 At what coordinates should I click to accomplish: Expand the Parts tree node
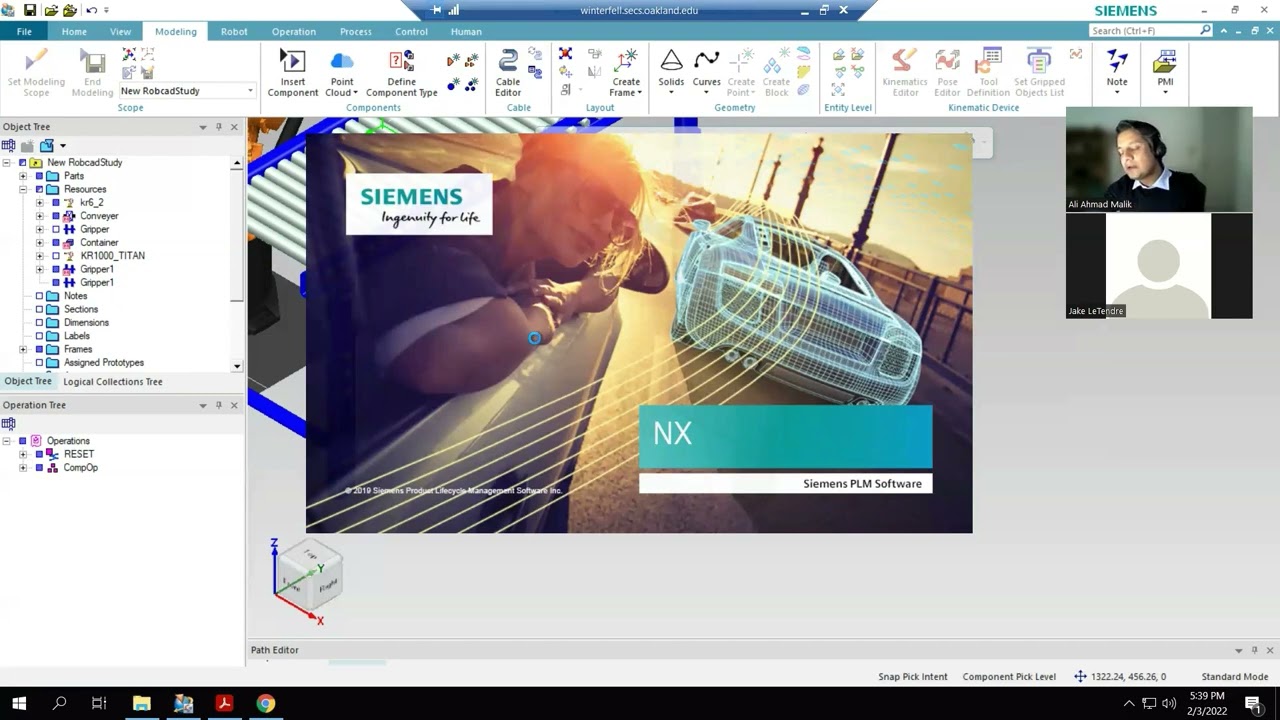coord(23,176)
